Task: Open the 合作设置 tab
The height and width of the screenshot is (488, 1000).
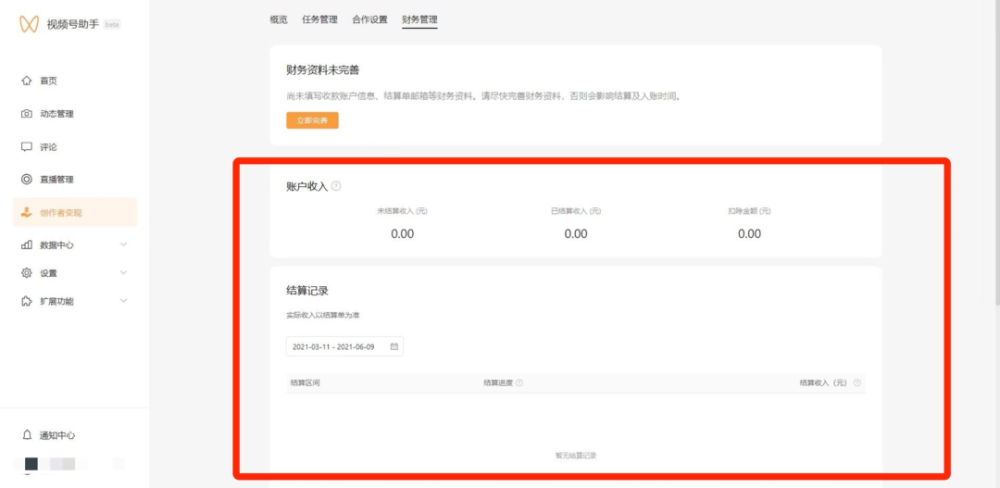Action: coord(370,19)
